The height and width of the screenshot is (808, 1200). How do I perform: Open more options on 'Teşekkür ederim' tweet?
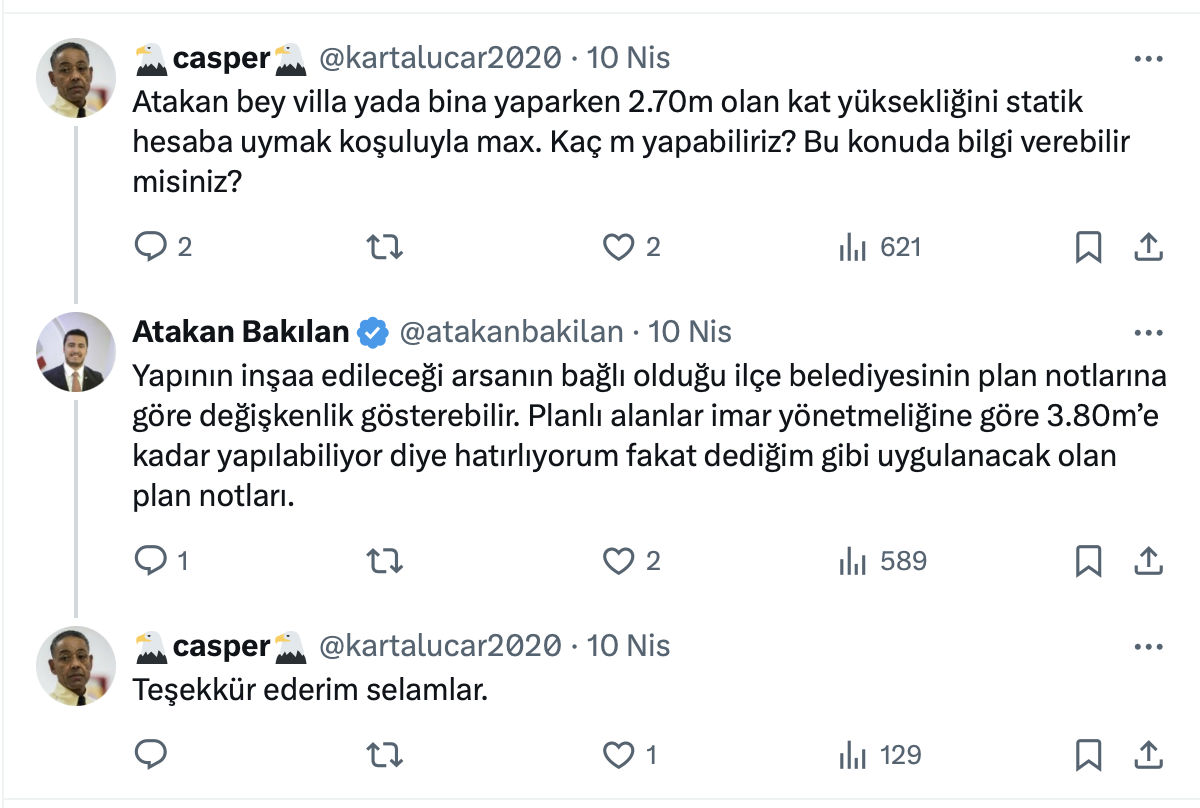[1149, 646]
